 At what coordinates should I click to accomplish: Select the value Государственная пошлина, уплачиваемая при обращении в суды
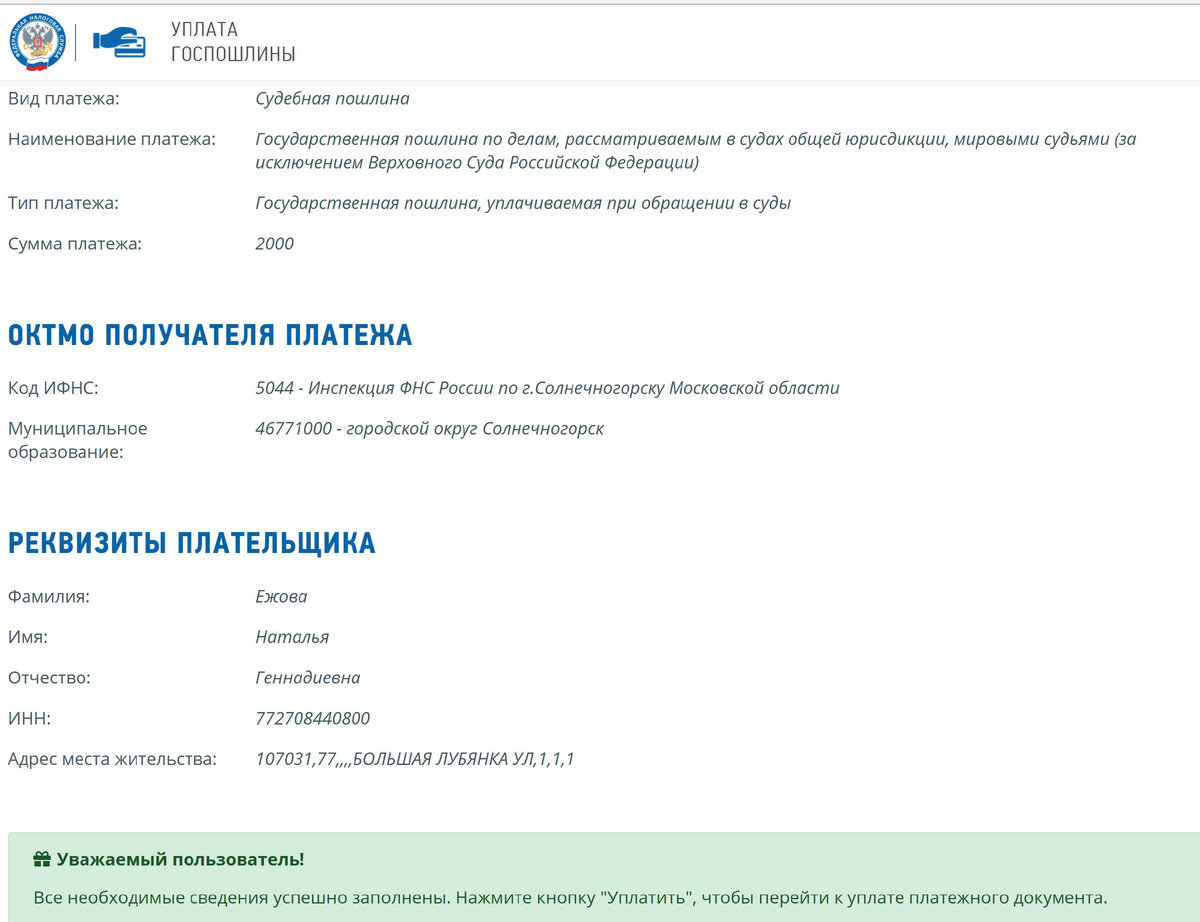(523, 203)
